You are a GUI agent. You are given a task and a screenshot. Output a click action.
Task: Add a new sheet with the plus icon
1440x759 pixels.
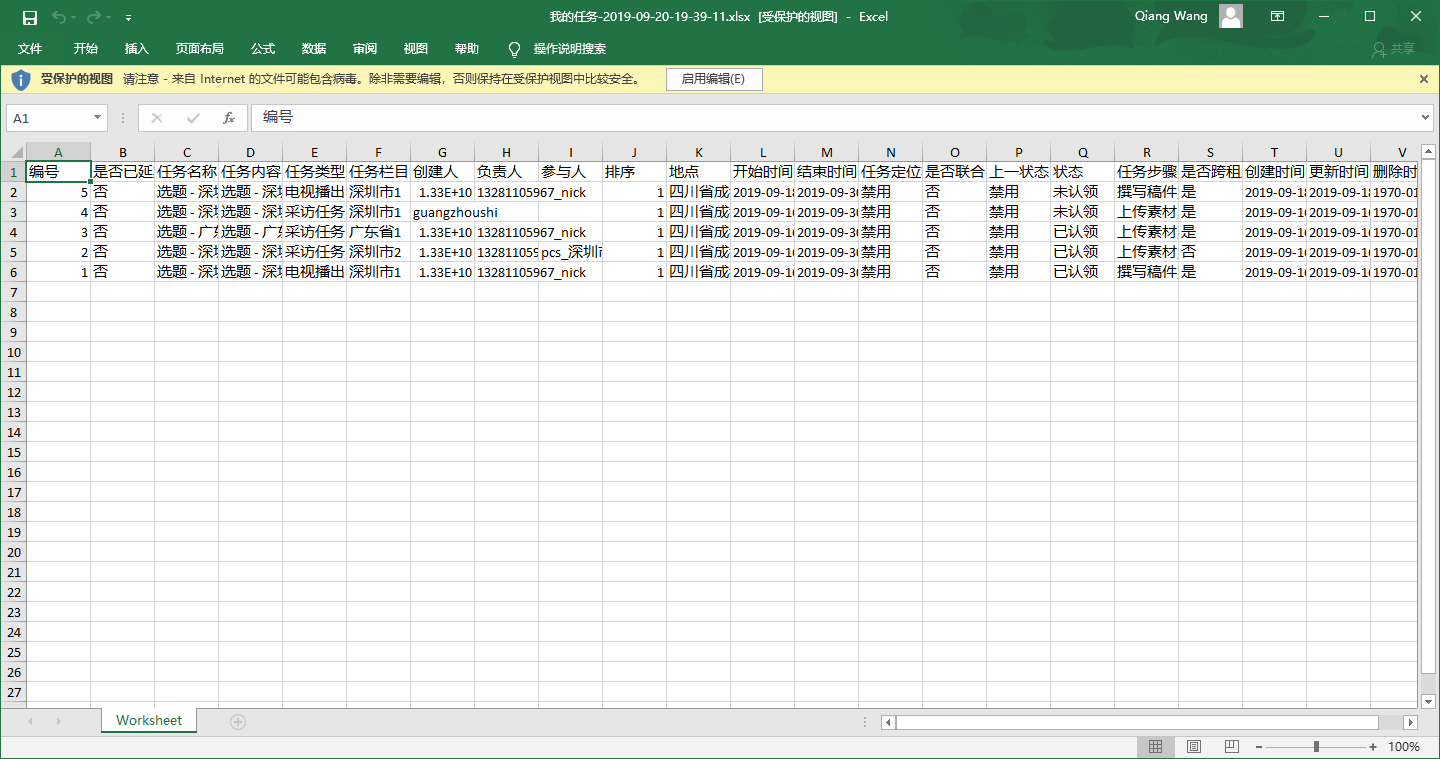[237, 721]
